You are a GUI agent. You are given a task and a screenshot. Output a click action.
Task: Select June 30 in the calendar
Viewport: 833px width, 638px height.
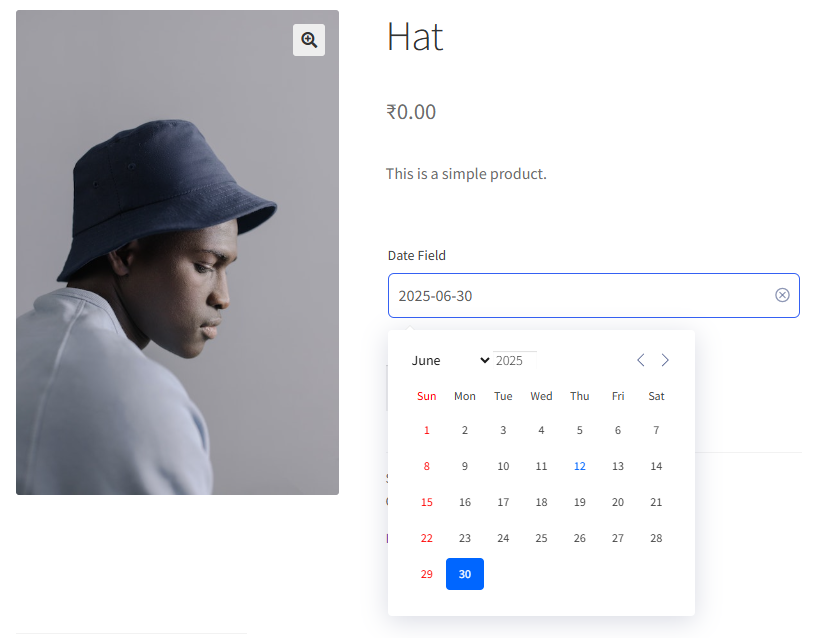[465, 574]
